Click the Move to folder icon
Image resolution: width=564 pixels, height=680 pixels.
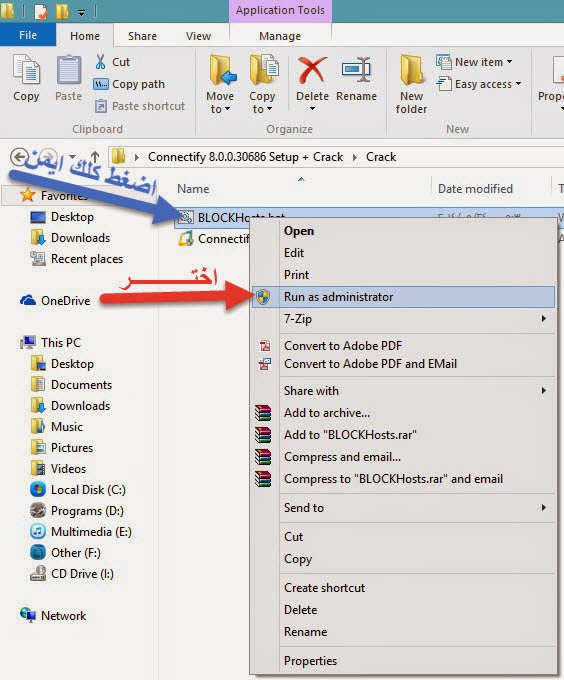(222, 69)
